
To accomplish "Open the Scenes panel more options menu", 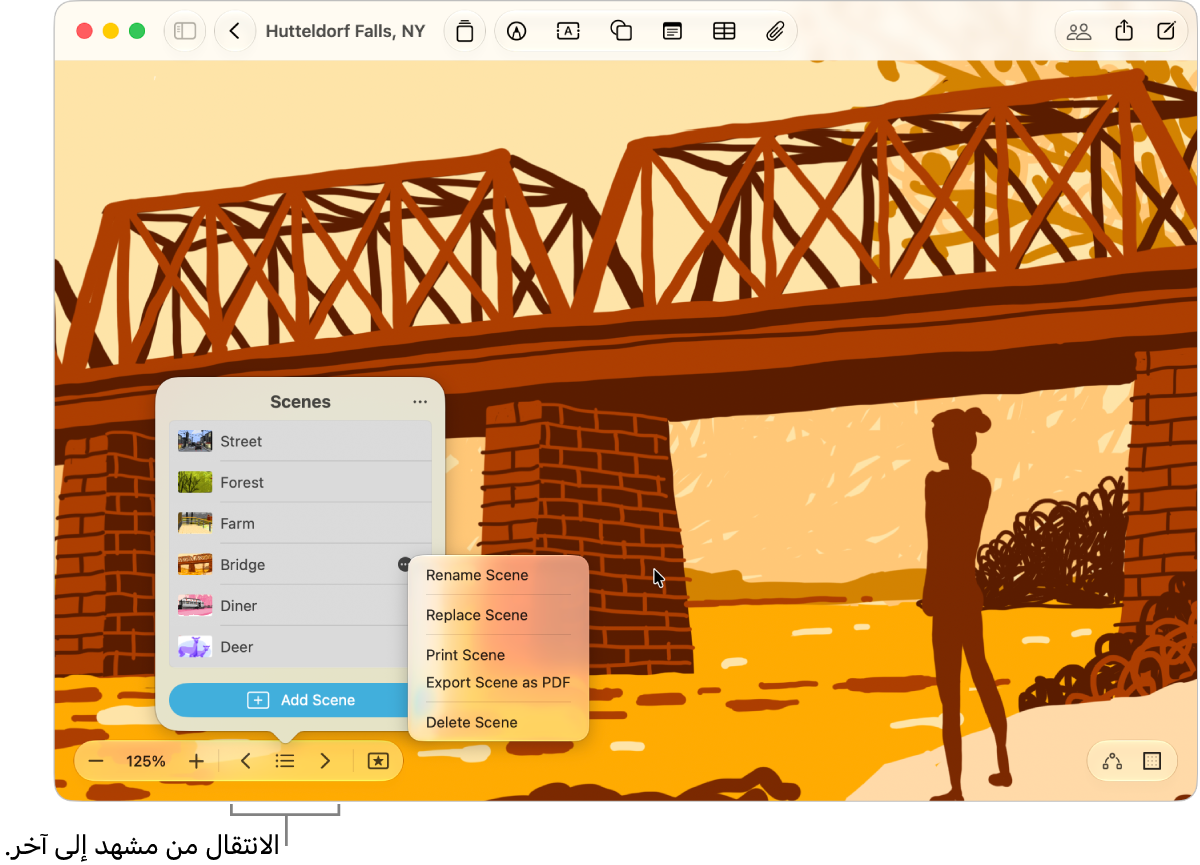I will pyautogui.click(x=420, y=402).
